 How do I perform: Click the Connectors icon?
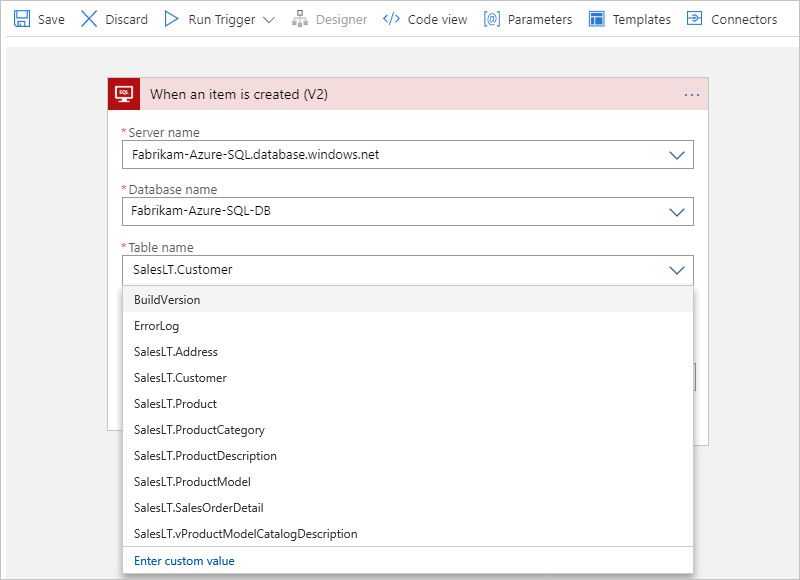(x=694, y=18)
